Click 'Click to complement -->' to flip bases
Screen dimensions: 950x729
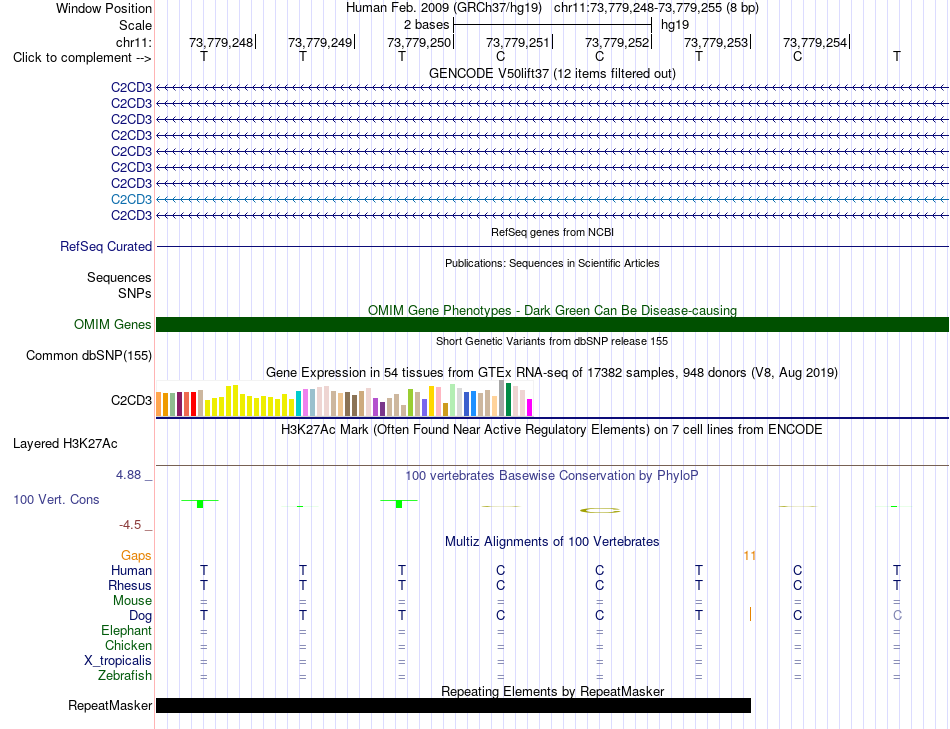coord(82,58)
